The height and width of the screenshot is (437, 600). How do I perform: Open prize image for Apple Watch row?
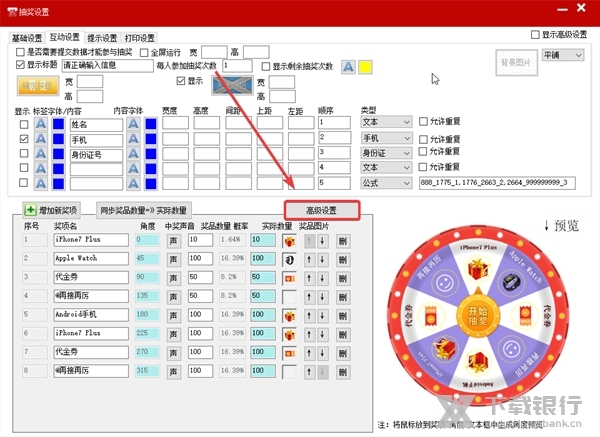290,260
